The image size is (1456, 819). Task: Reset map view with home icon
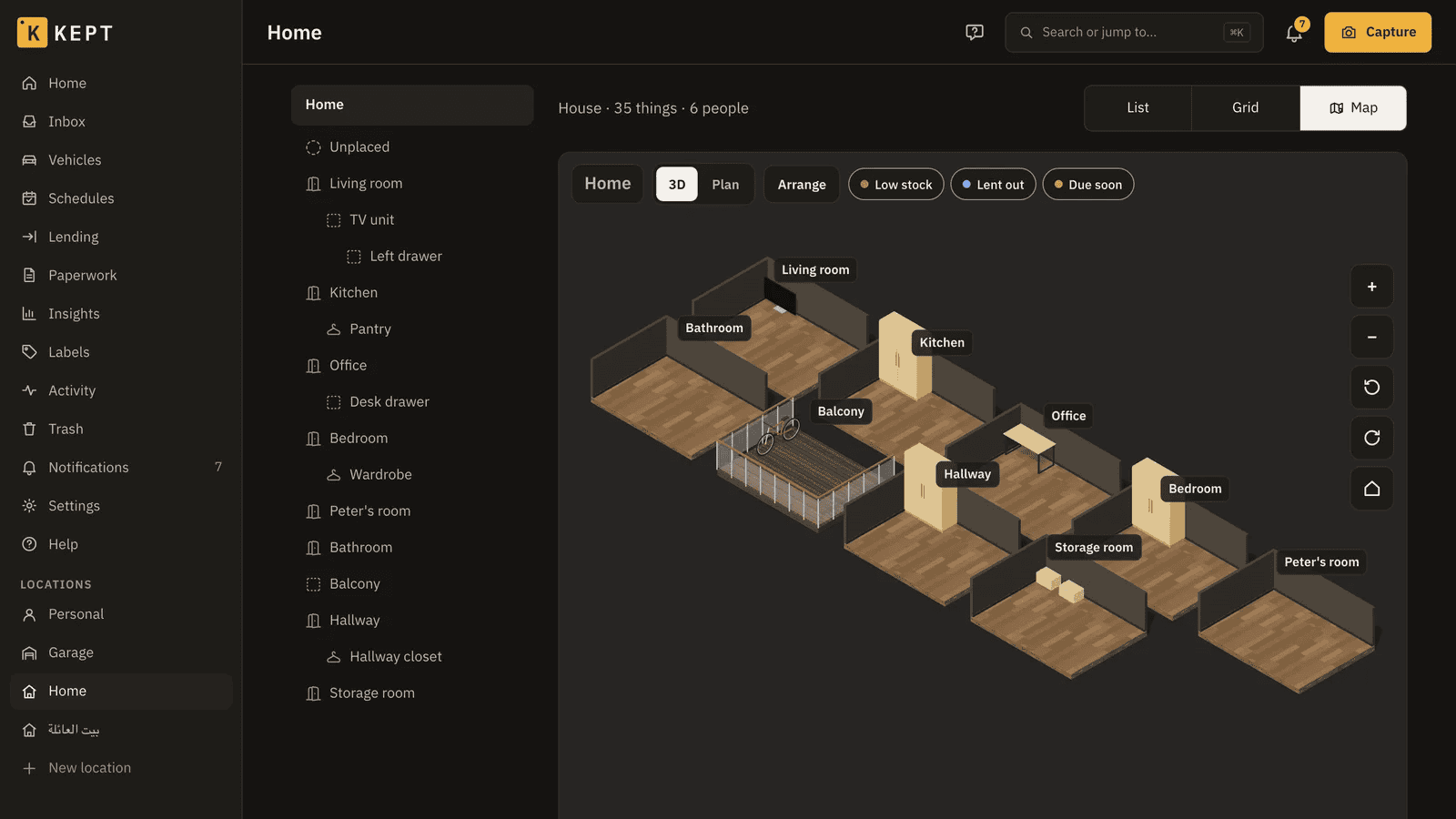pyautogui.click(x=1371, y=489)
